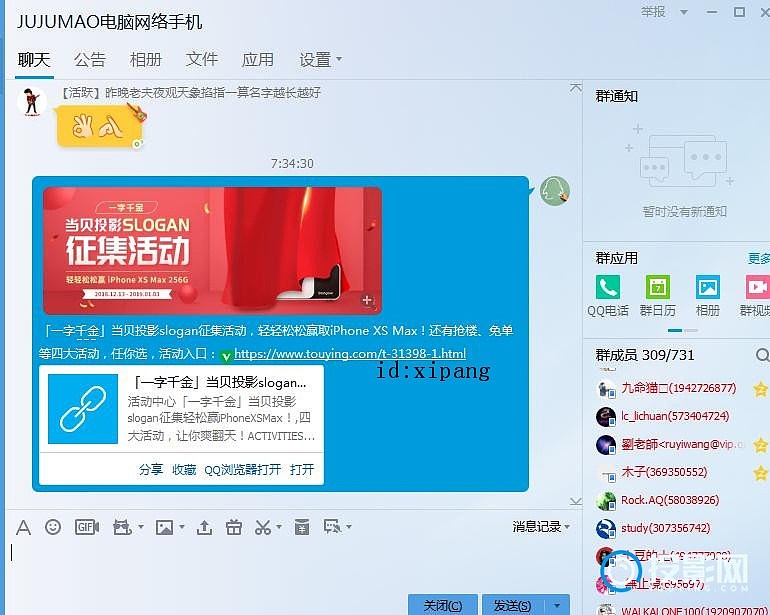Click 分享 on the link card
Image resolution: width=770 pixels, height=615 pixels.
[151, 470]
